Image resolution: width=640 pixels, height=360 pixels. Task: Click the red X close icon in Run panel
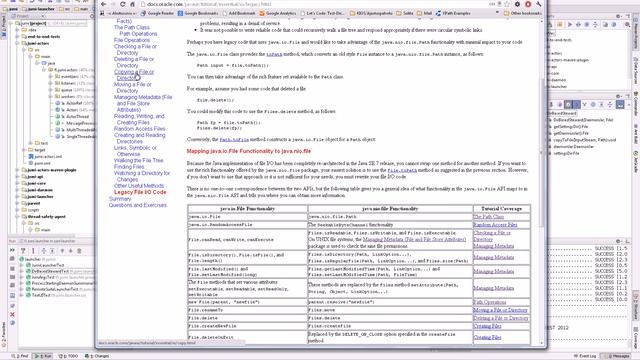(12, 314)
